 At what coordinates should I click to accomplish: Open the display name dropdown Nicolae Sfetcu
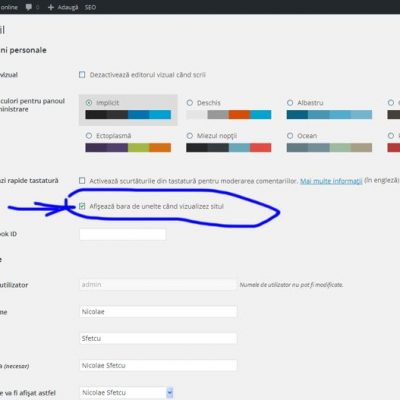pos(126,393)
